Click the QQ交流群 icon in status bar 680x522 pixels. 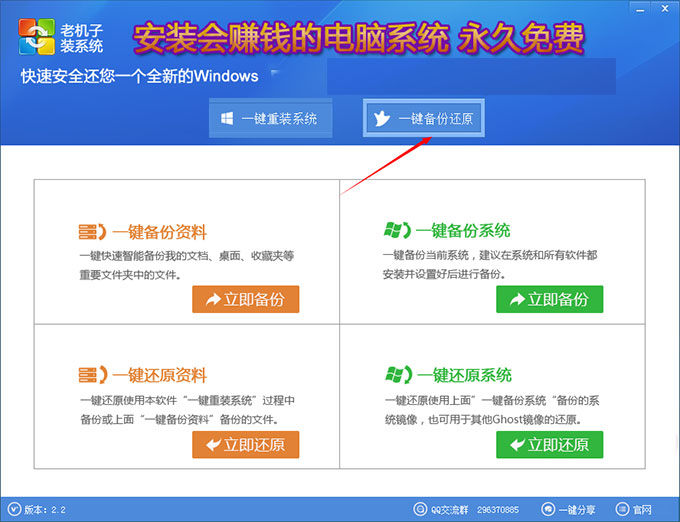420,509
